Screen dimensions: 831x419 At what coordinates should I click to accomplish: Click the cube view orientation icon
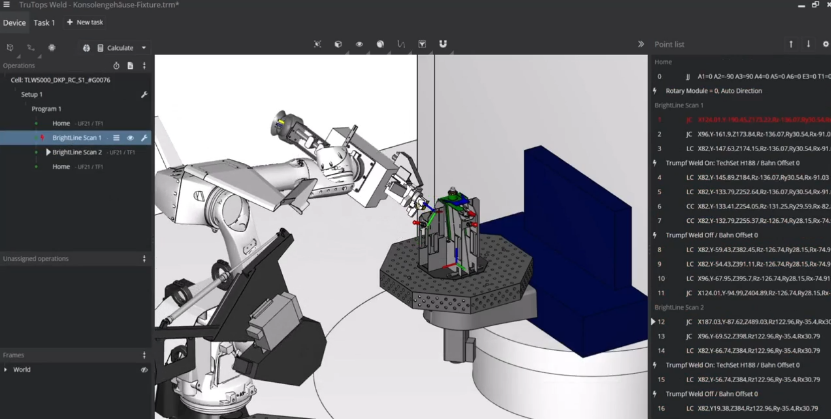tap(338, 44)
